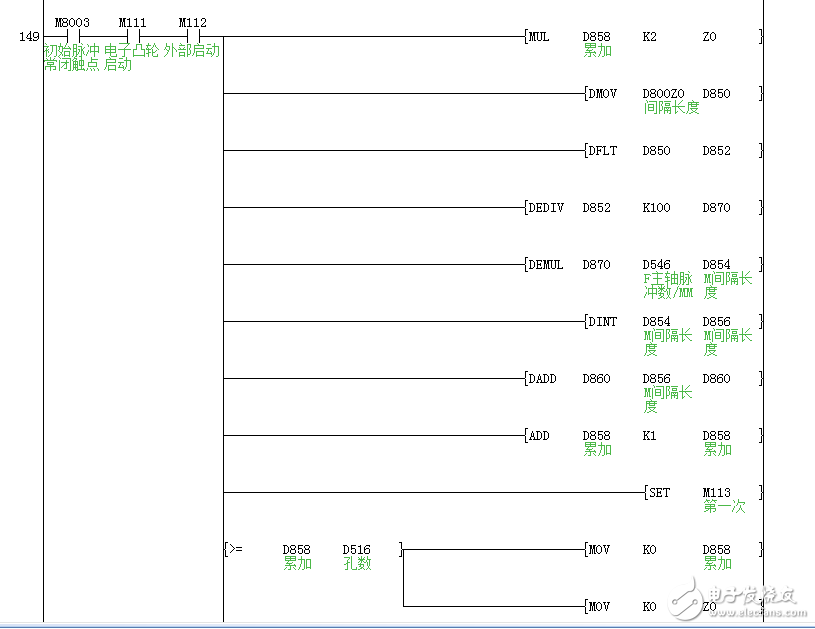Select the DADD instruction

[542, 378]
